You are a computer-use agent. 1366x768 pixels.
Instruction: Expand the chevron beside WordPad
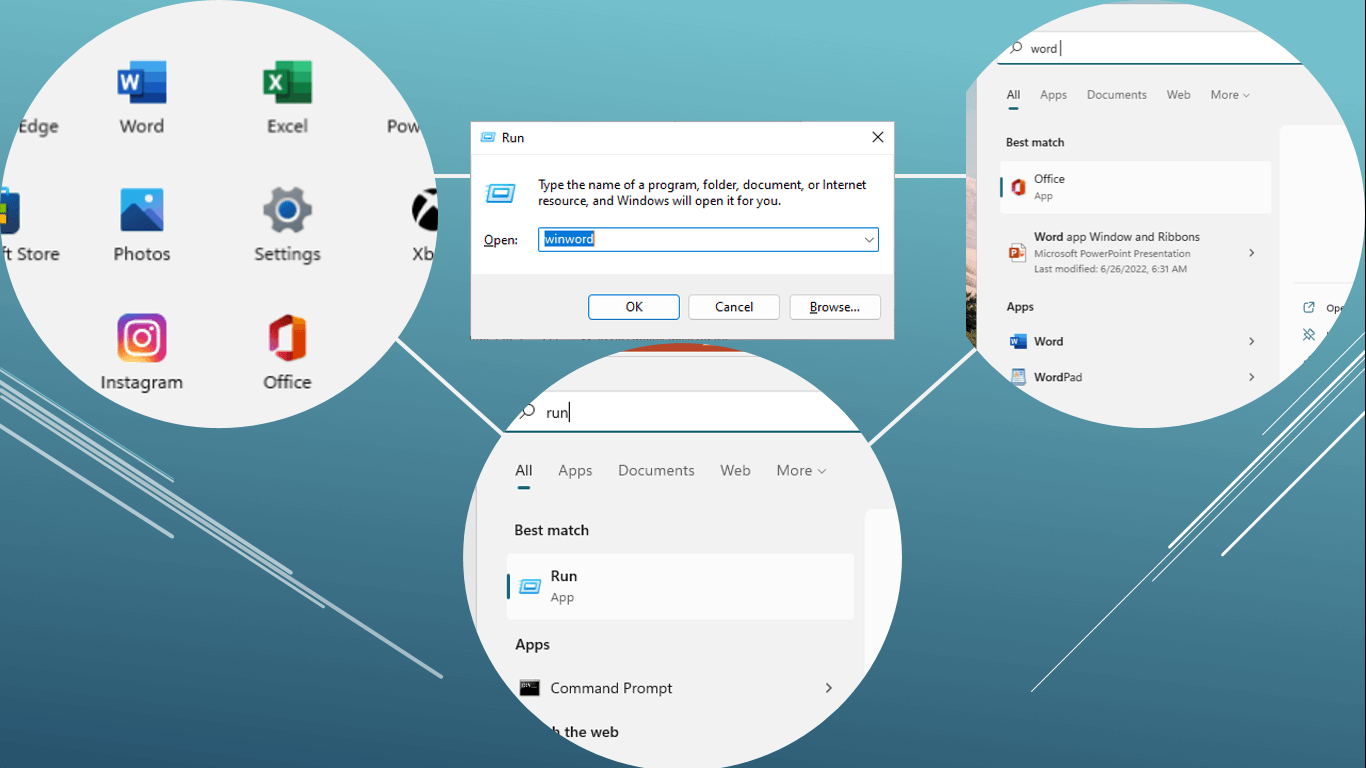pos(1251,377)
